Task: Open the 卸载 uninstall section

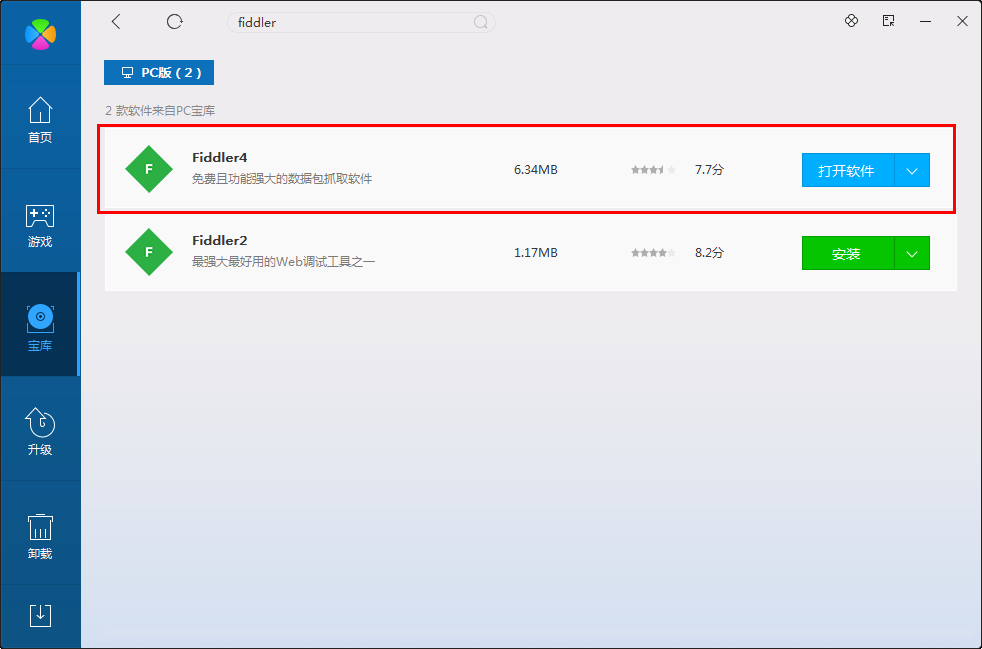Action: point(40,536)
